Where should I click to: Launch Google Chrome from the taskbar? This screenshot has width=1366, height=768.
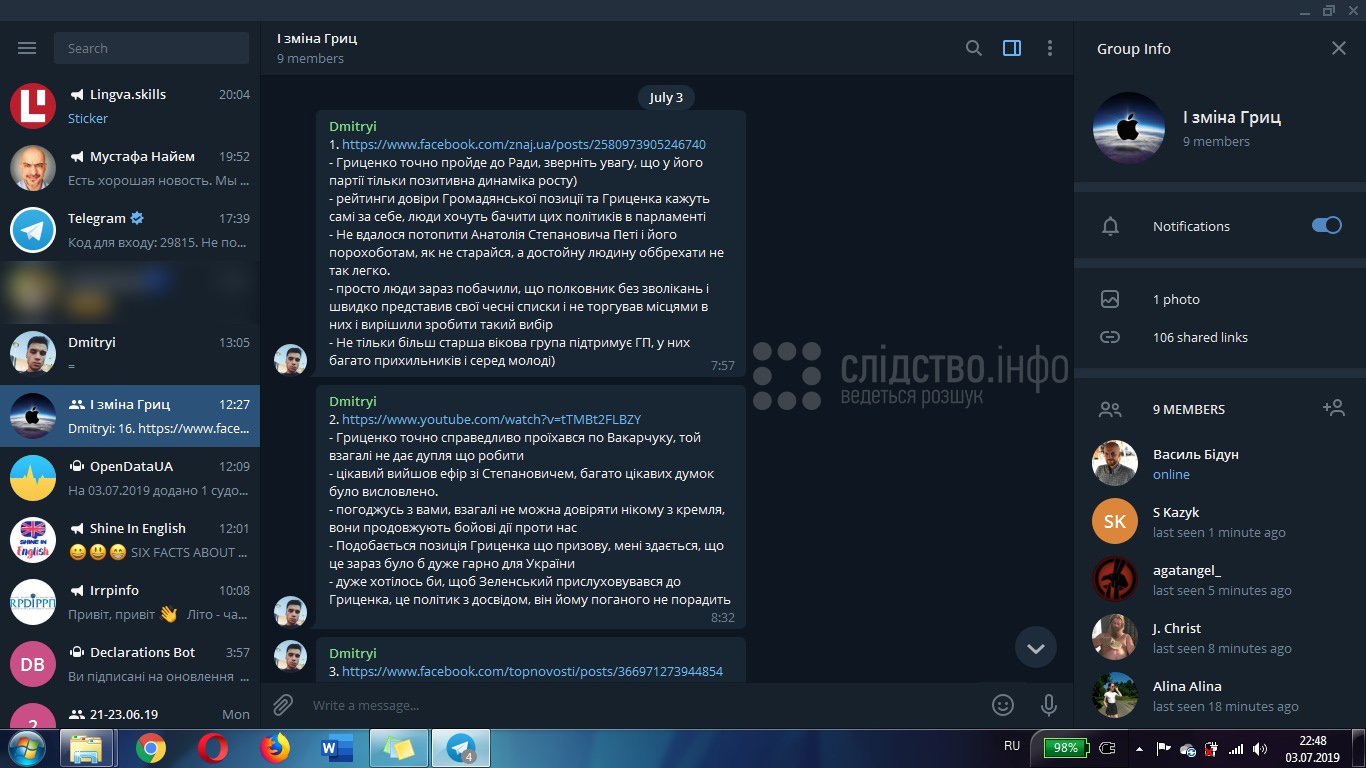point(151,748)
